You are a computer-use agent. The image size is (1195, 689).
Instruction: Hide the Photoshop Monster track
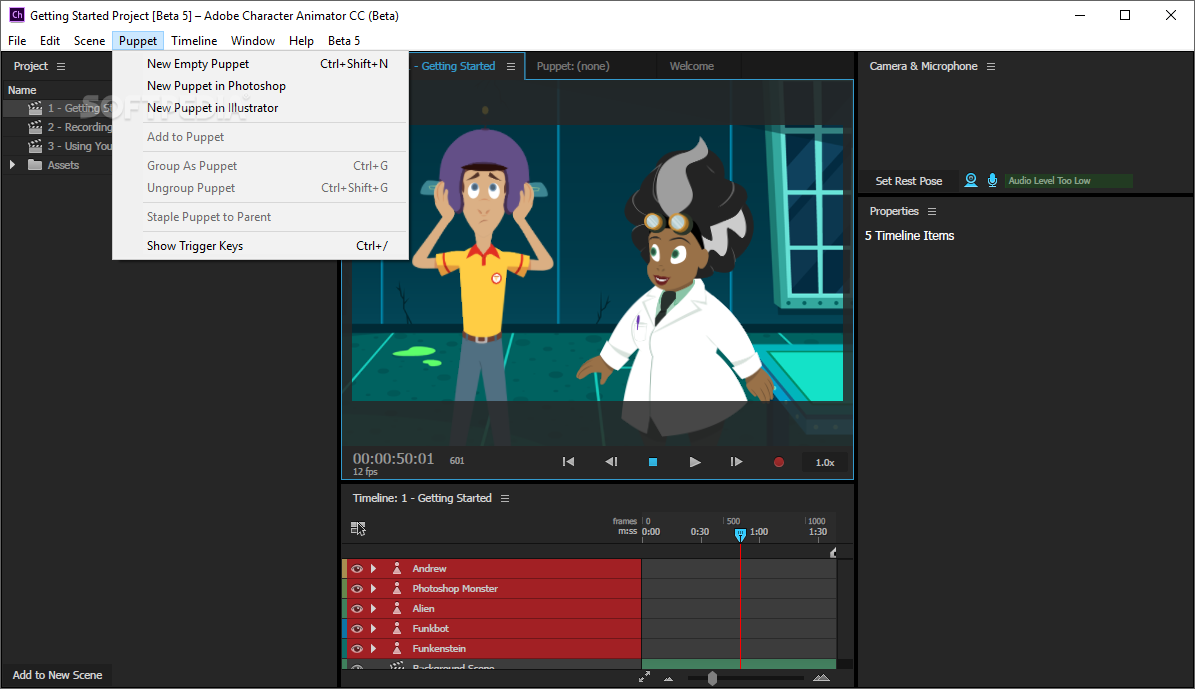(357, 588)
